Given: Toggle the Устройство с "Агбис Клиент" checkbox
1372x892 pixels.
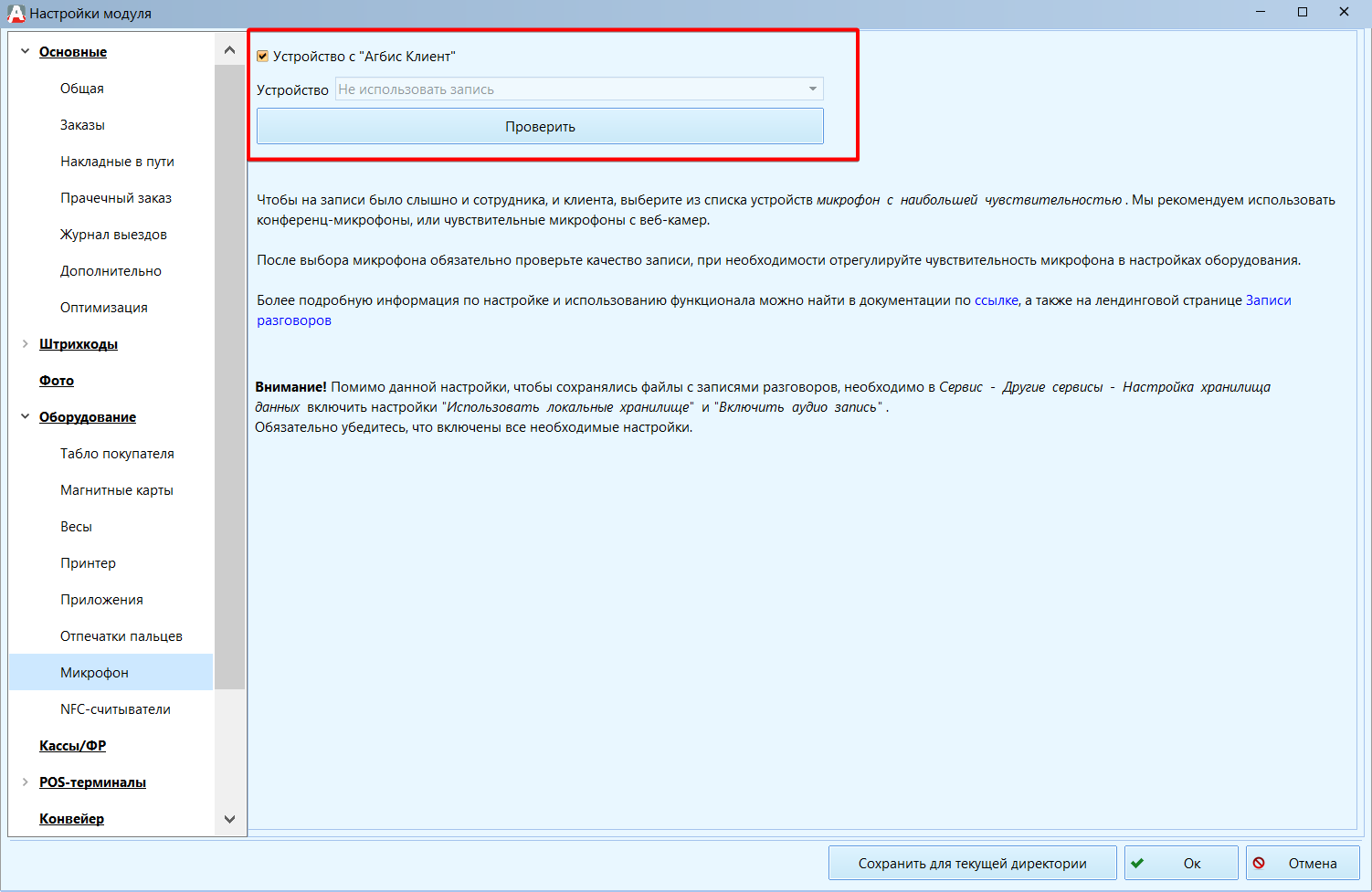Looking at the screenshot, I should [x=263, y=57].
